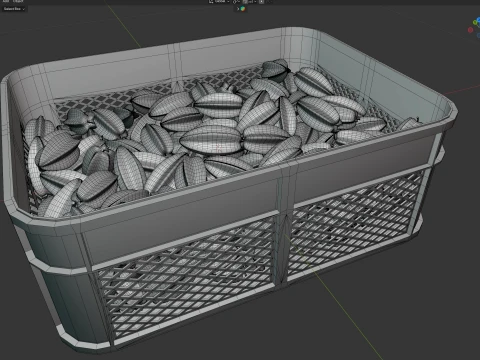Viewport: 480px width, 360px height.
Task: Open the Select Box tool dropdown
Action: coord(14,9)
